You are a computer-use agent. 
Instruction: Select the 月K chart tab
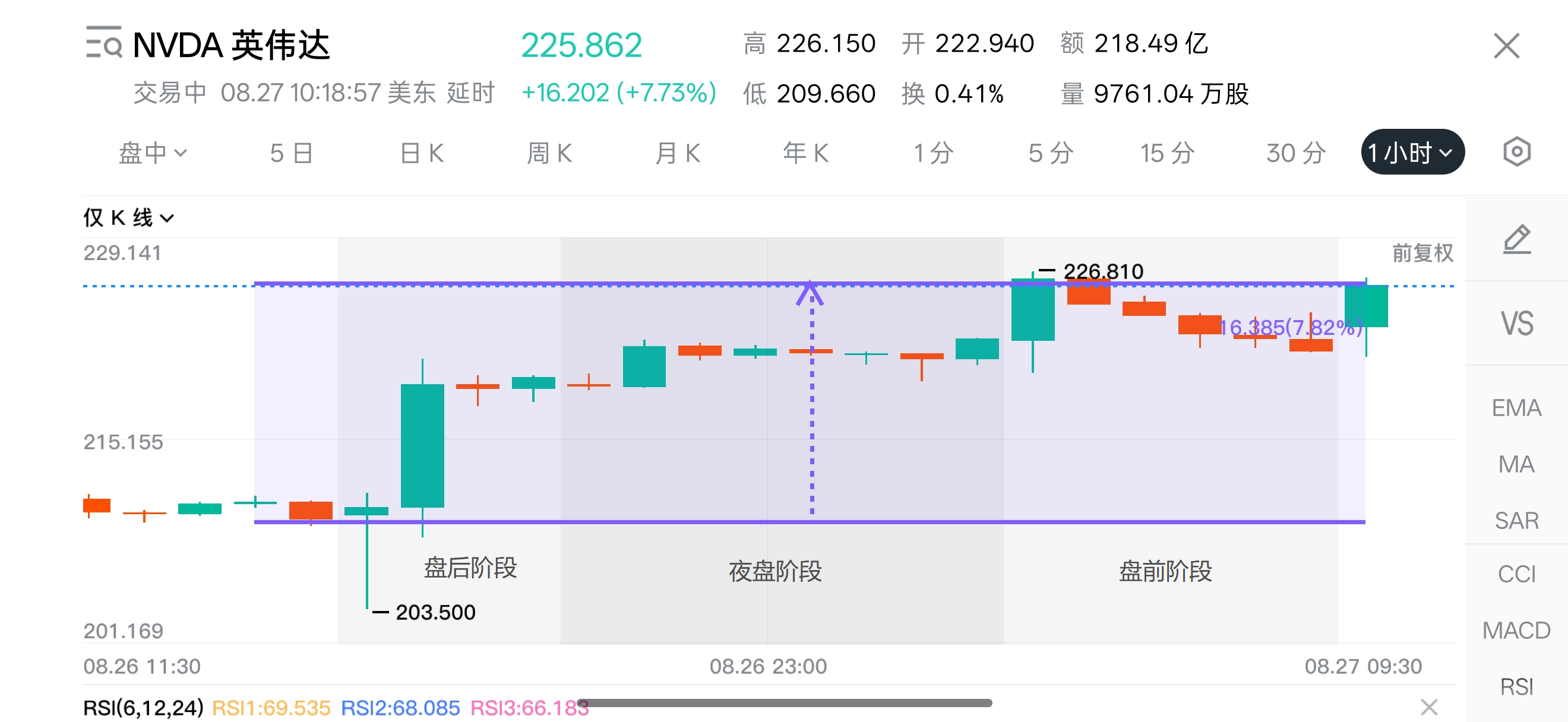(678, 153)
